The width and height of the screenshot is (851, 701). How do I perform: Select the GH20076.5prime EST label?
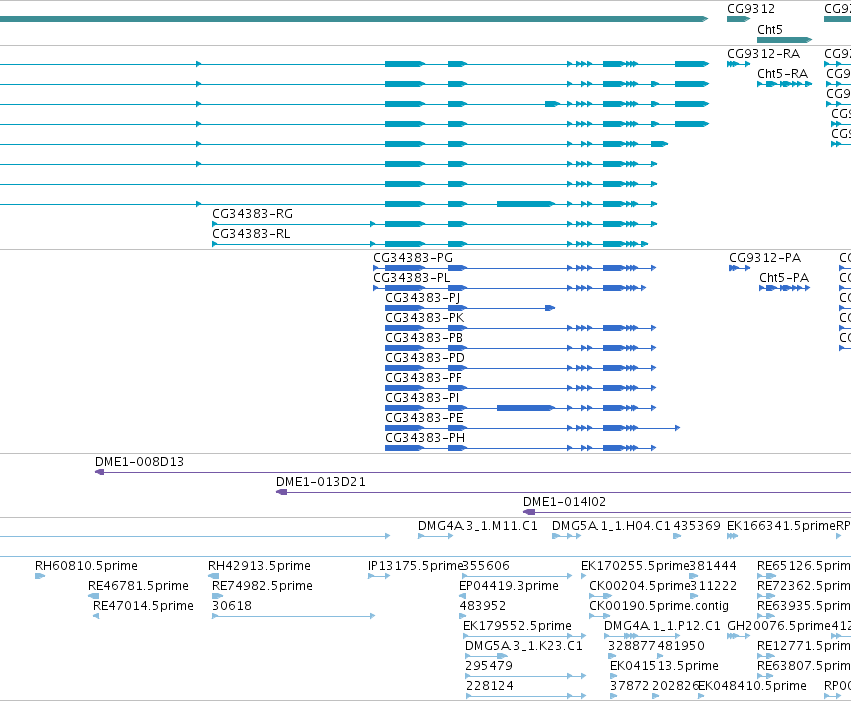pyautogui.click(x=779, y=626)
